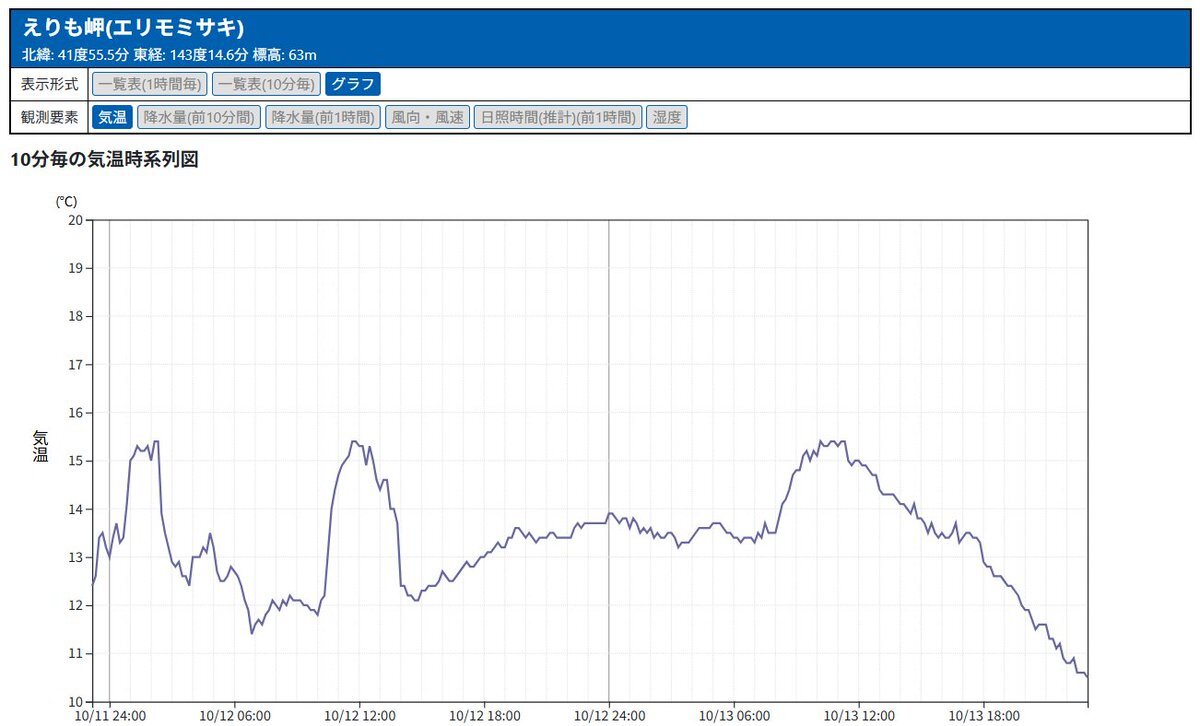
Task: Select the 一覧表(1時間毎) display format
Action: click(150, 84)
